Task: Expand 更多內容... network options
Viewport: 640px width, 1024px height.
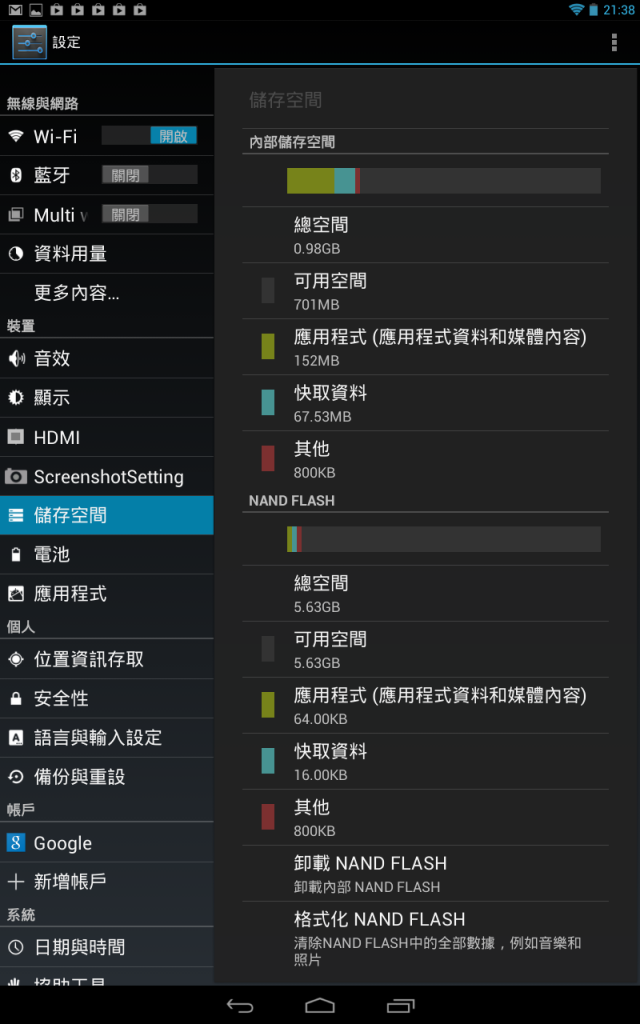Action: [x=106, y=293]
